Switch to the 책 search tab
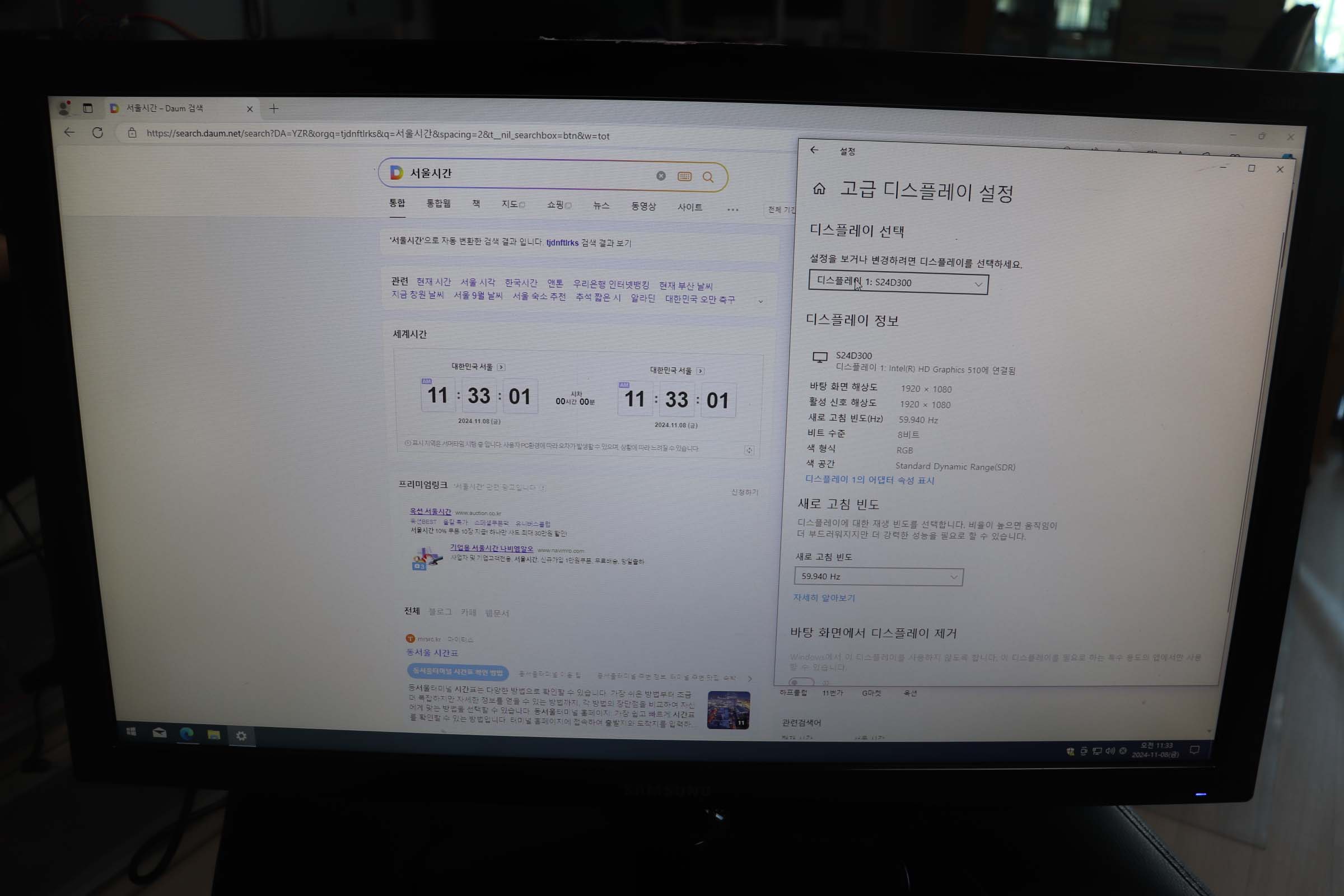 point(476,203)
